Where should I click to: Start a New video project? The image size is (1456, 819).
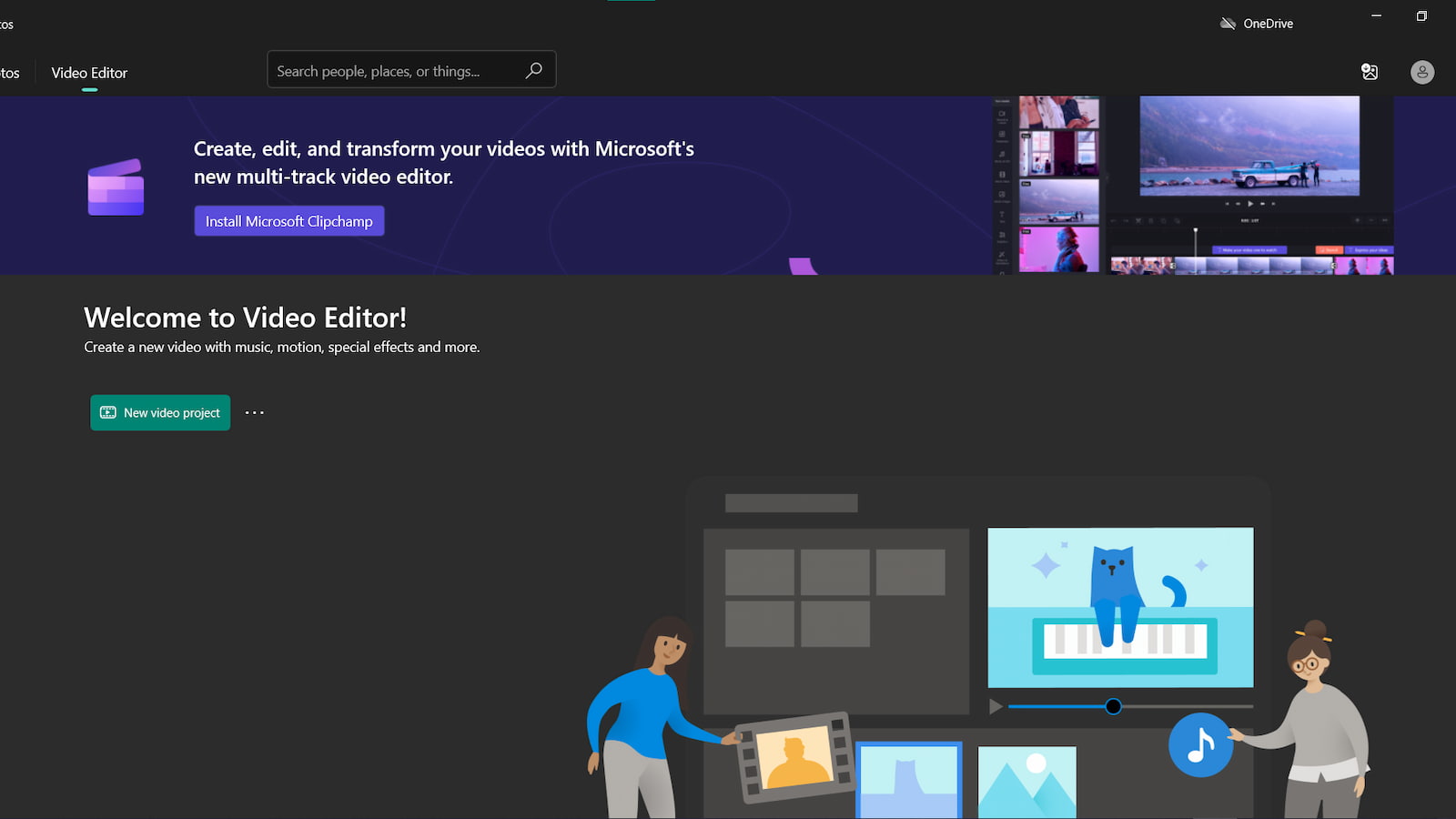coord(160,412)
